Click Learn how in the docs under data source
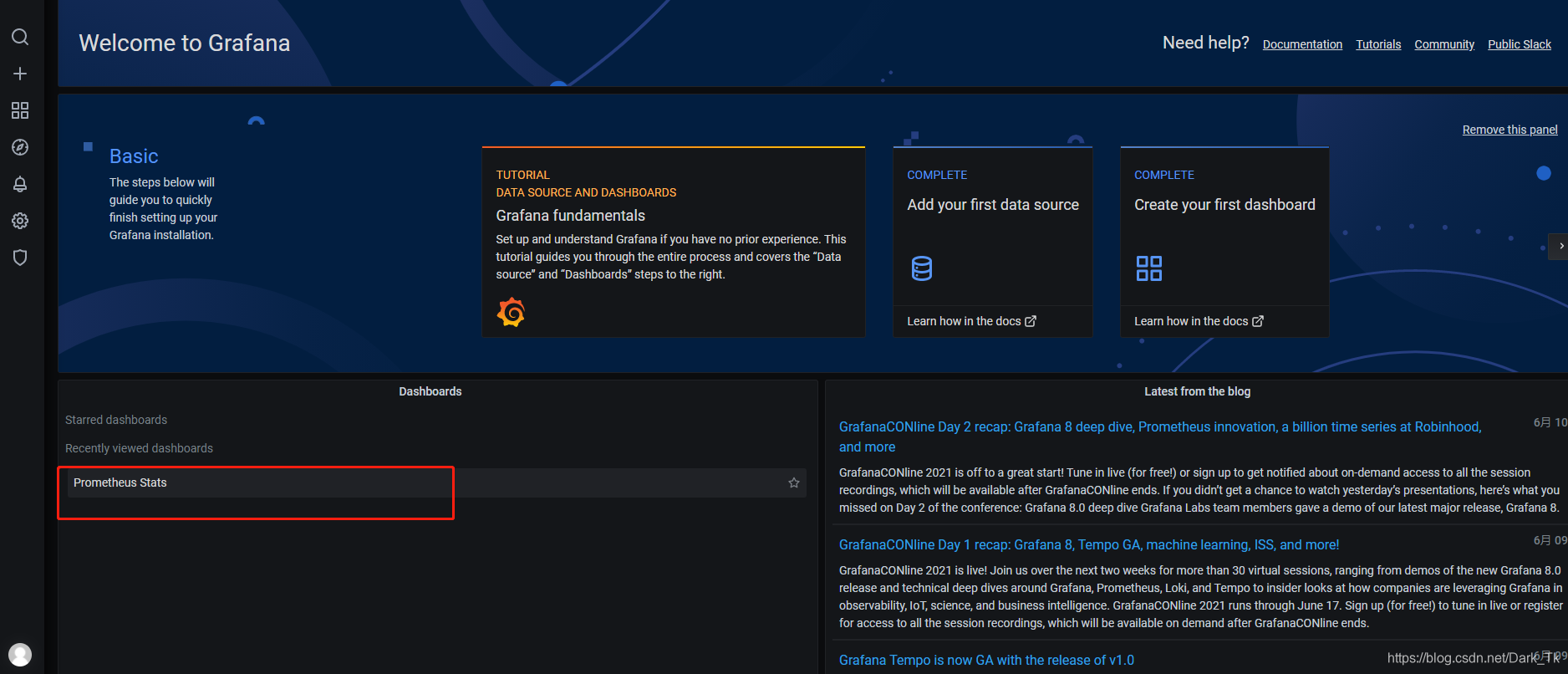The width and height of the screenshot is (1568, 674). (x=971, y=321)
